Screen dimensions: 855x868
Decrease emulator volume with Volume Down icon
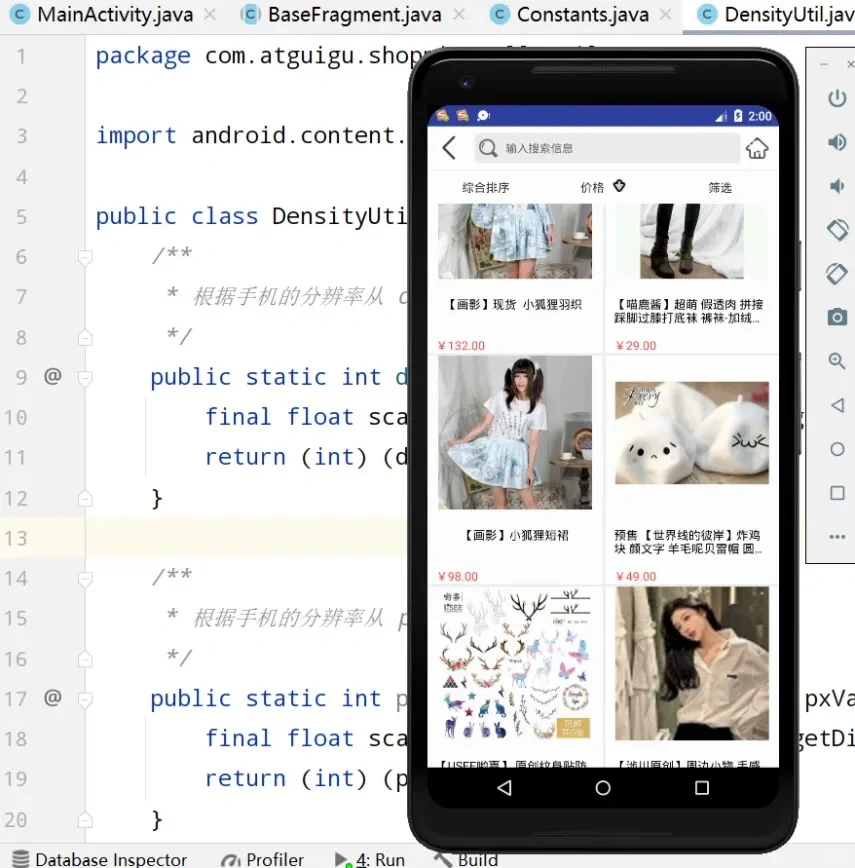836,186
